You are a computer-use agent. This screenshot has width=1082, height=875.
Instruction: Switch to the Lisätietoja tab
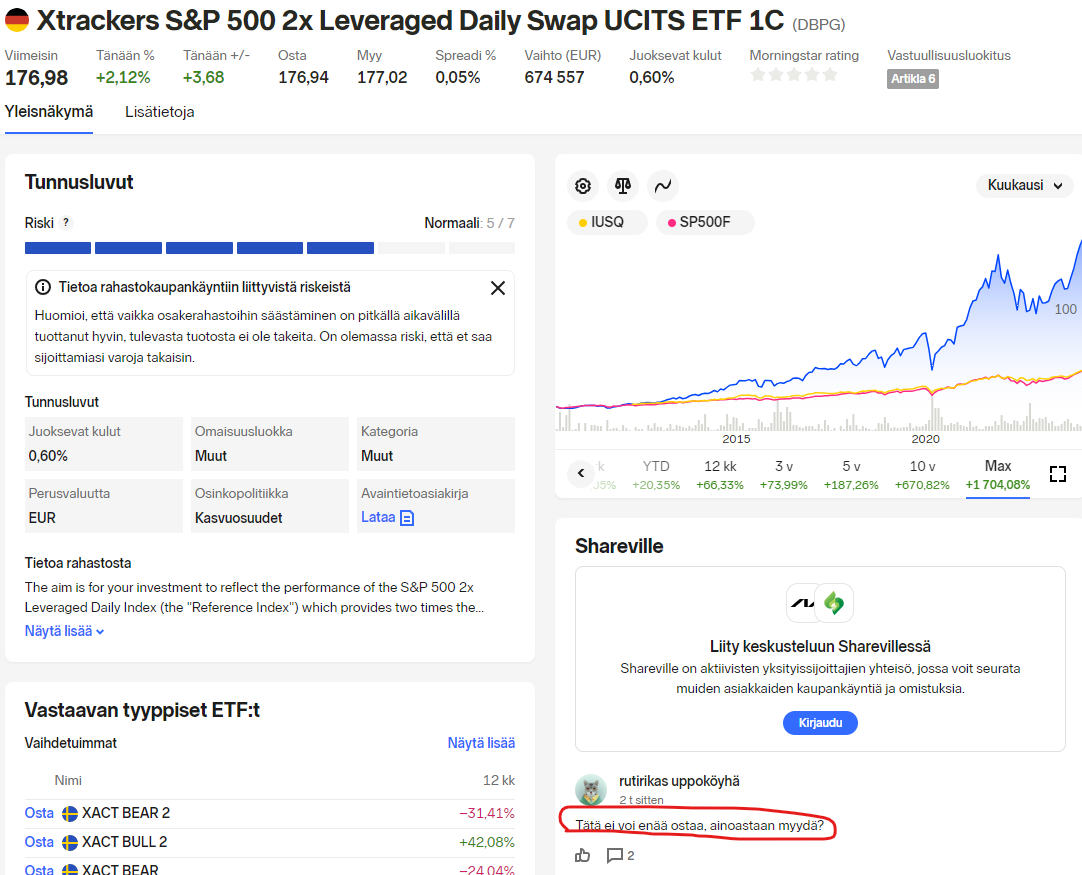(160, 112)
